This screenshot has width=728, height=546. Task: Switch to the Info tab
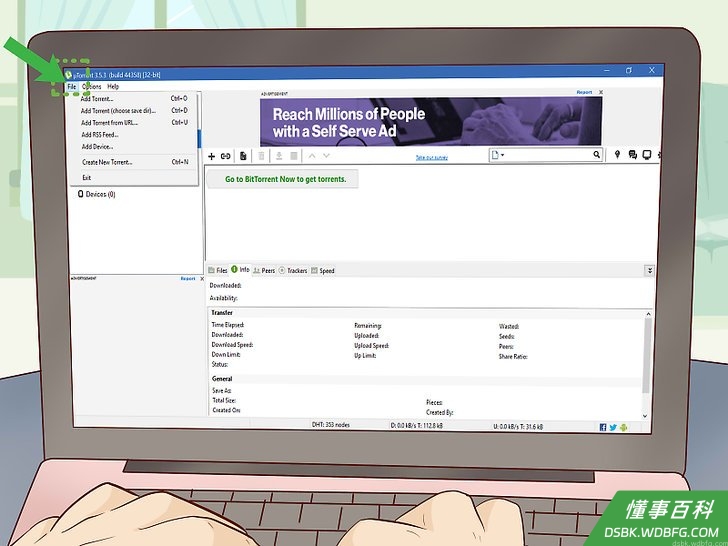click(x=240, y=269)
